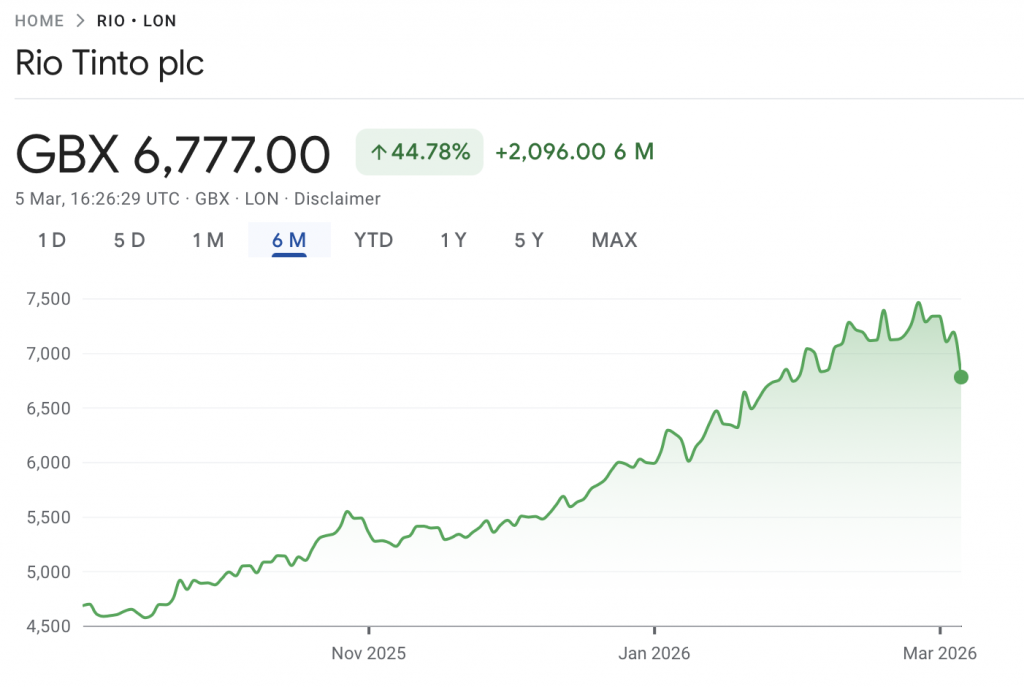1024x687 pixels.
Task: Select the 5D chart view
Action: [x=129, y=240]
